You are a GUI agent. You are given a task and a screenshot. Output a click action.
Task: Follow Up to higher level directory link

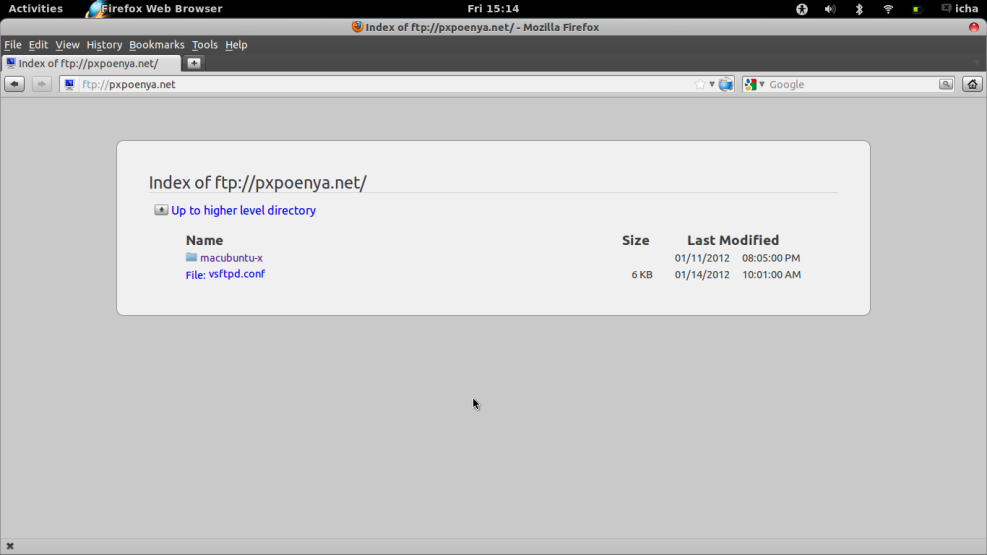(243, 210)
